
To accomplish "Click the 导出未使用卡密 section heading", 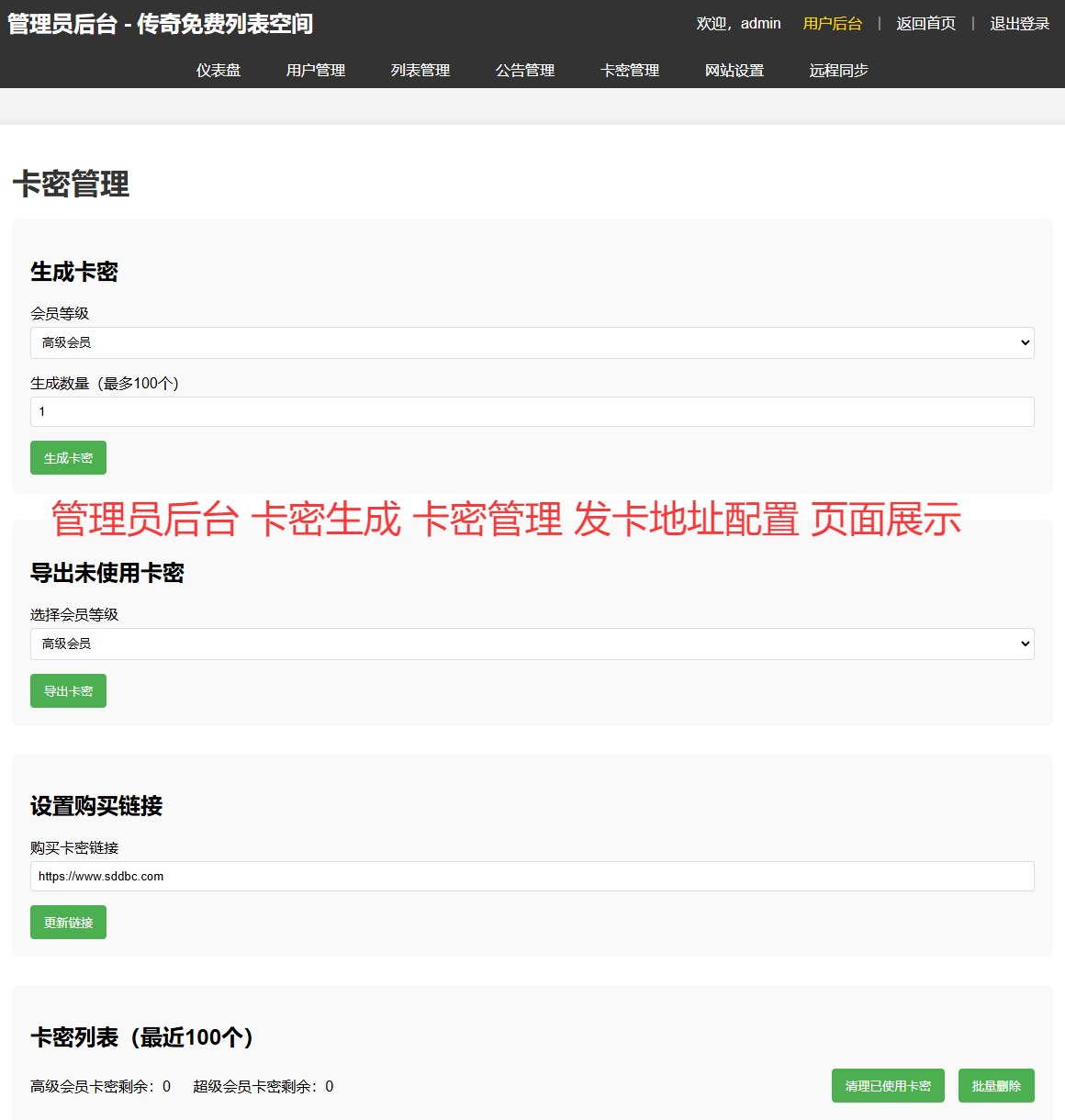I will 107,573.
